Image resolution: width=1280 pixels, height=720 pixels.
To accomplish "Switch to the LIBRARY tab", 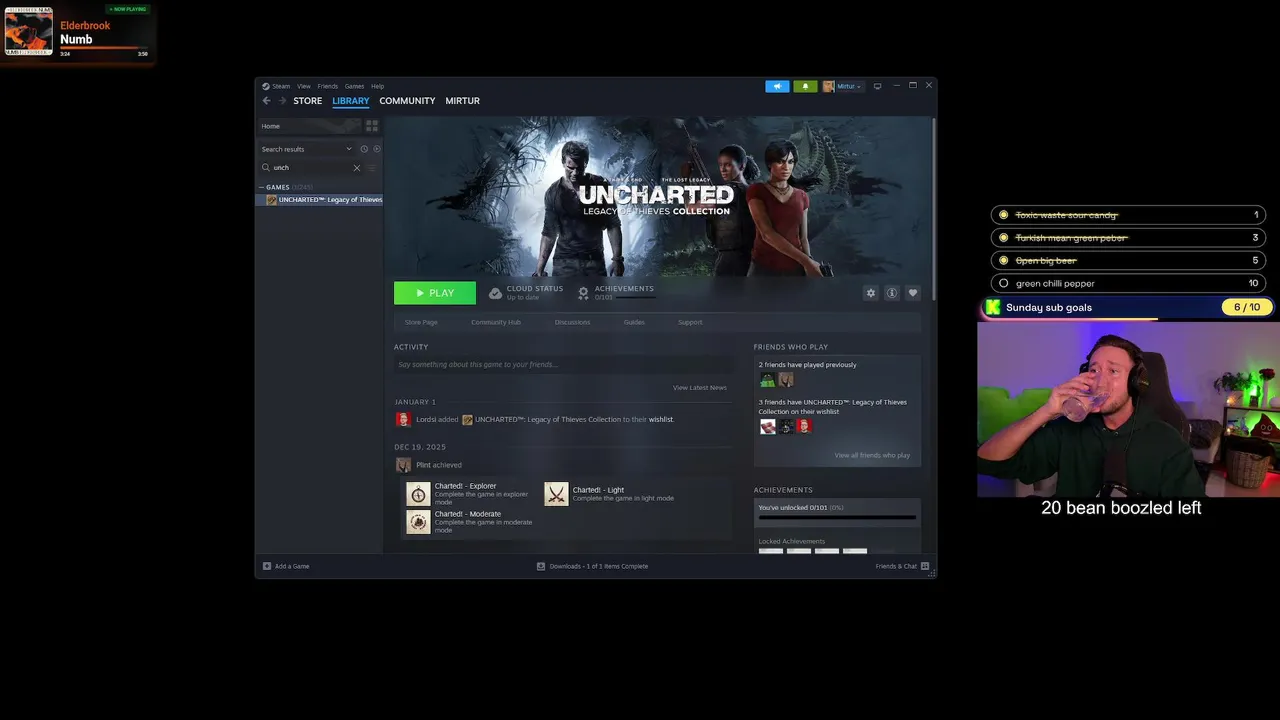I will (x=351, y=101).
